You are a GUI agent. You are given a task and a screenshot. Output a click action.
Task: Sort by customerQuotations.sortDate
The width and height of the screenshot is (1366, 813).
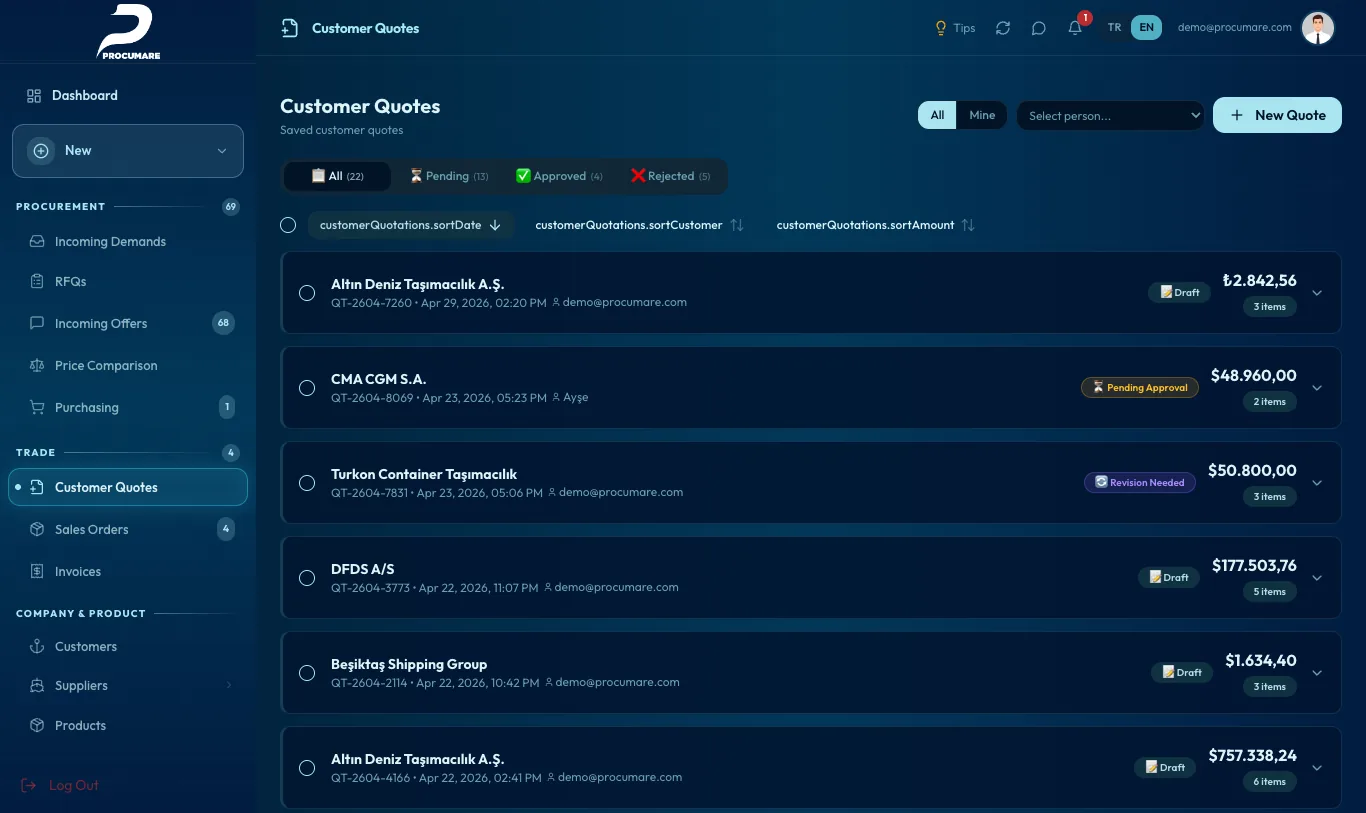click(411, 225)
